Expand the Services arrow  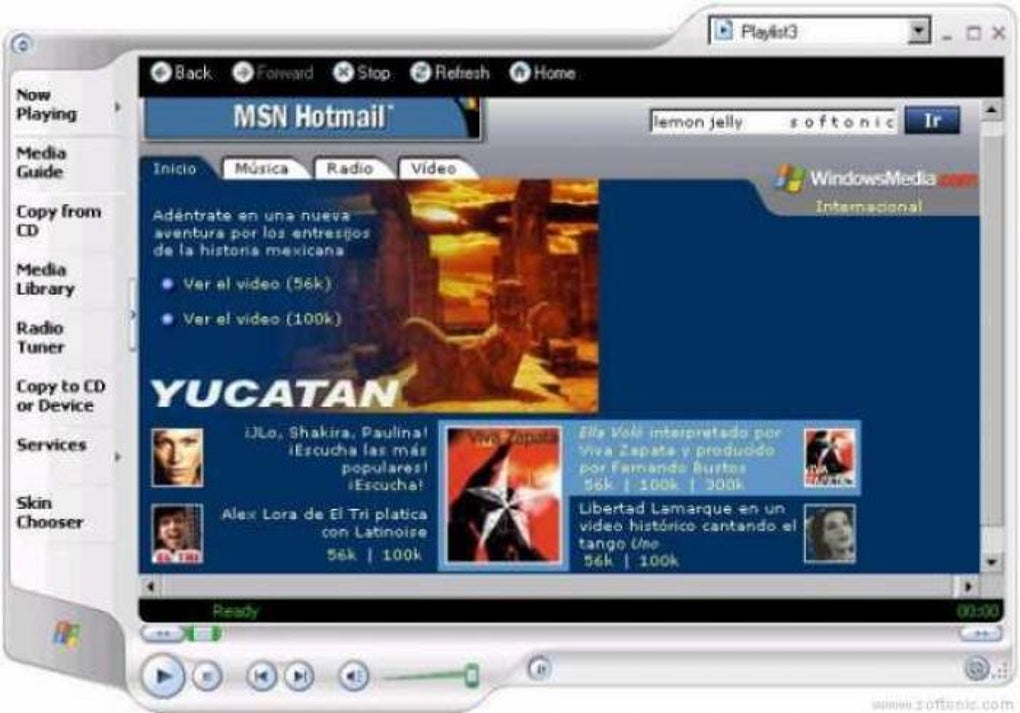coord(118,457)
